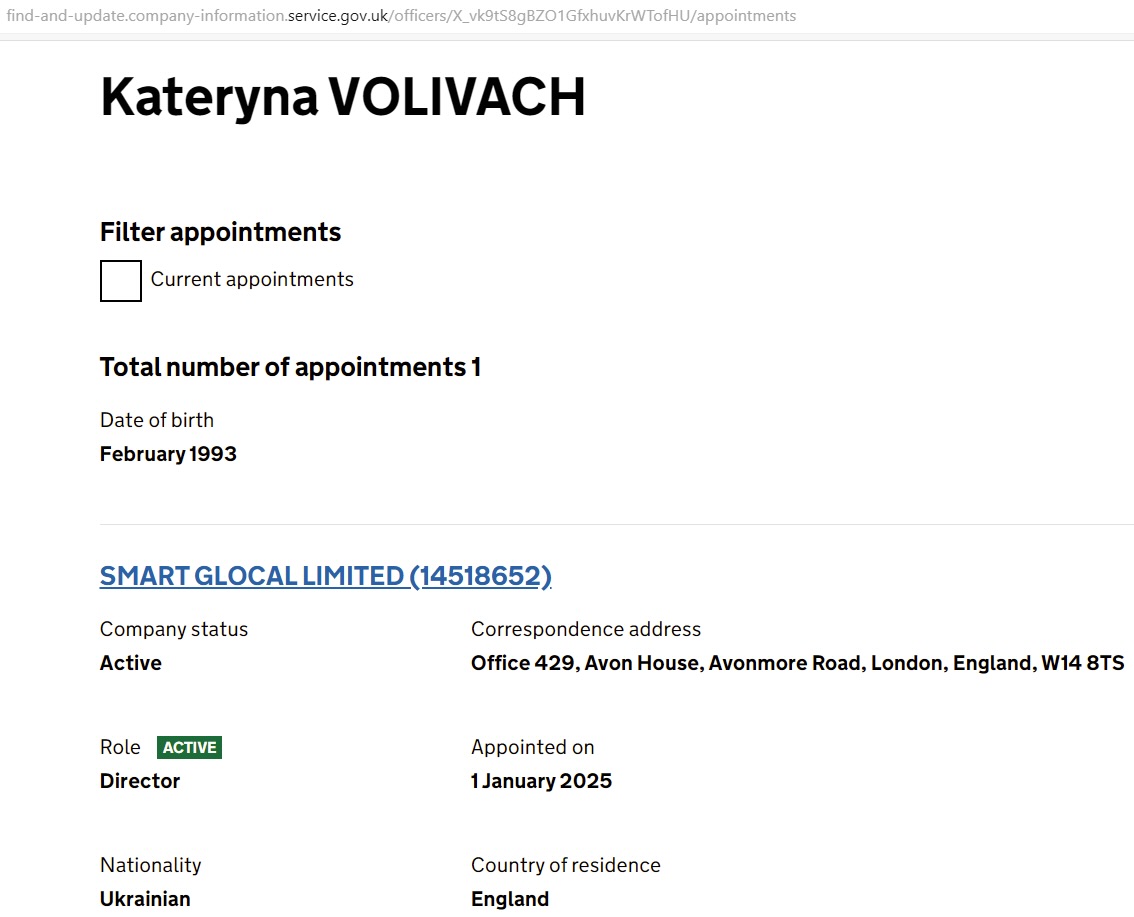Image resolution: width=1134 pixels, height=917 pixels.
Task: Click the 'February 1993' birth date value
Action: pyautogui.click(x=168, y=454)
